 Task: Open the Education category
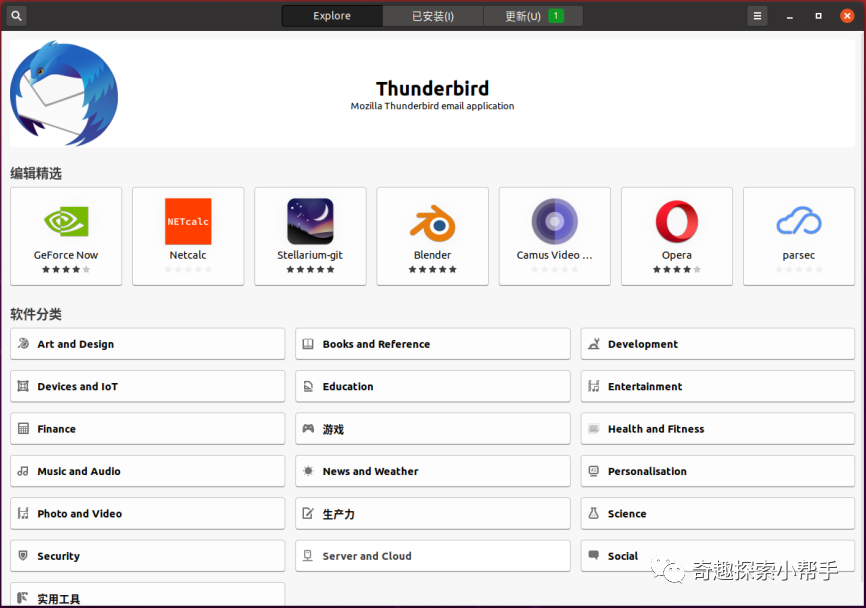tap(432, 387)
